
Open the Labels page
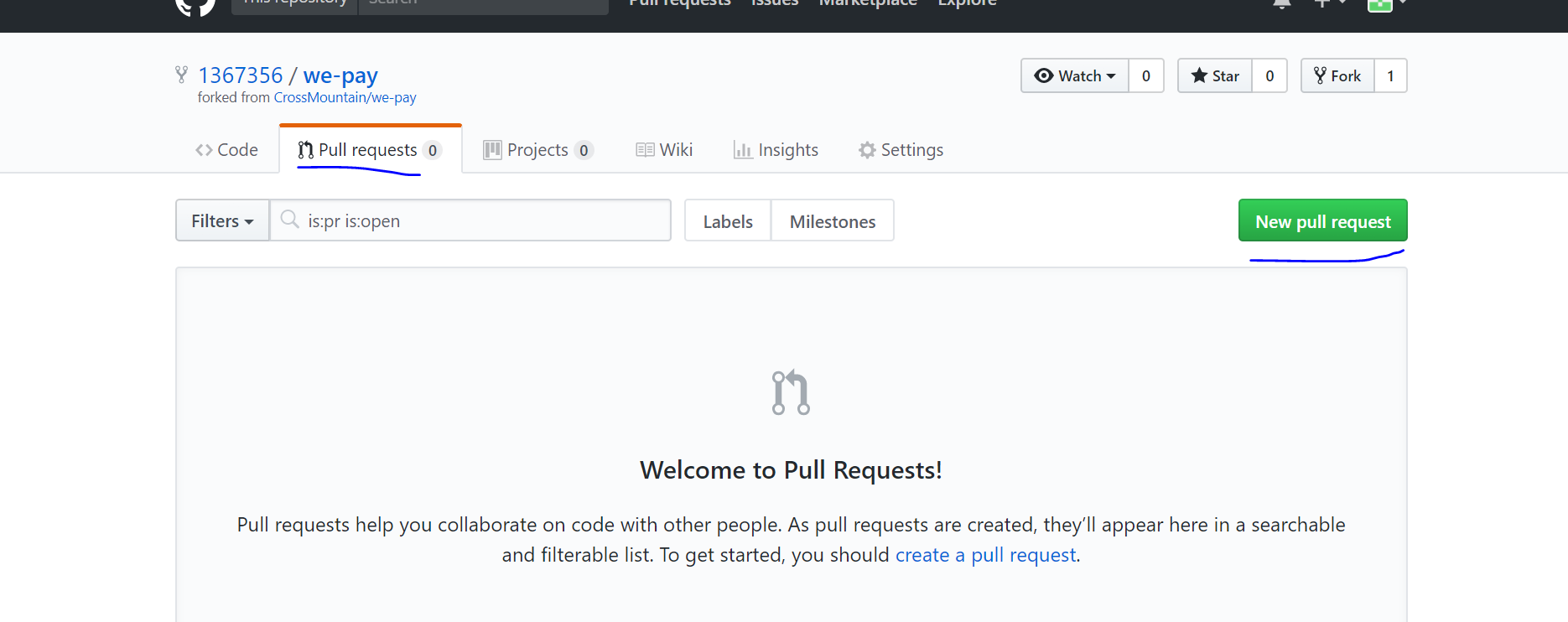728,221
